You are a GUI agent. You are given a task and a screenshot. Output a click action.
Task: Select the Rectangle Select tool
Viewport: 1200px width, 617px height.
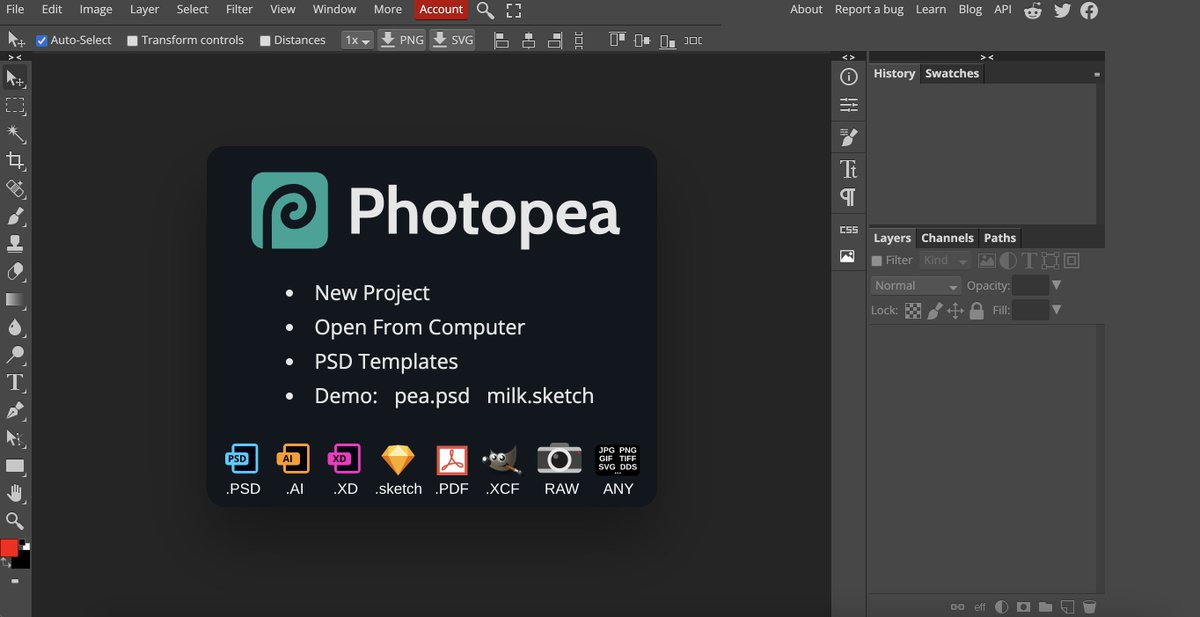tap(15, 106)
